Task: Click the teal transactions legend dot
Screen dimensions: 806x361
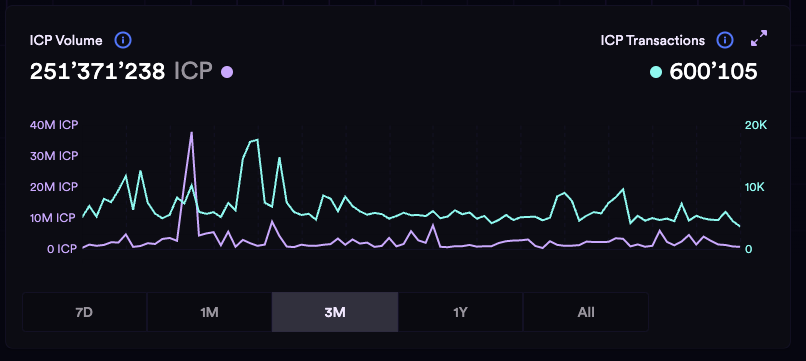Action: point(655,72)
